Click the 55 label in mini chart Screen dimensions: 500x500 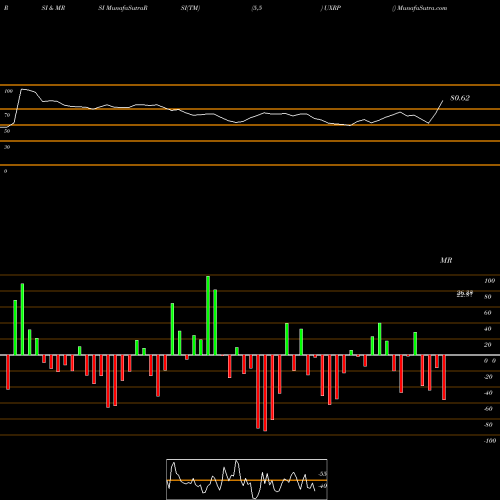click(x=323, y=474)
